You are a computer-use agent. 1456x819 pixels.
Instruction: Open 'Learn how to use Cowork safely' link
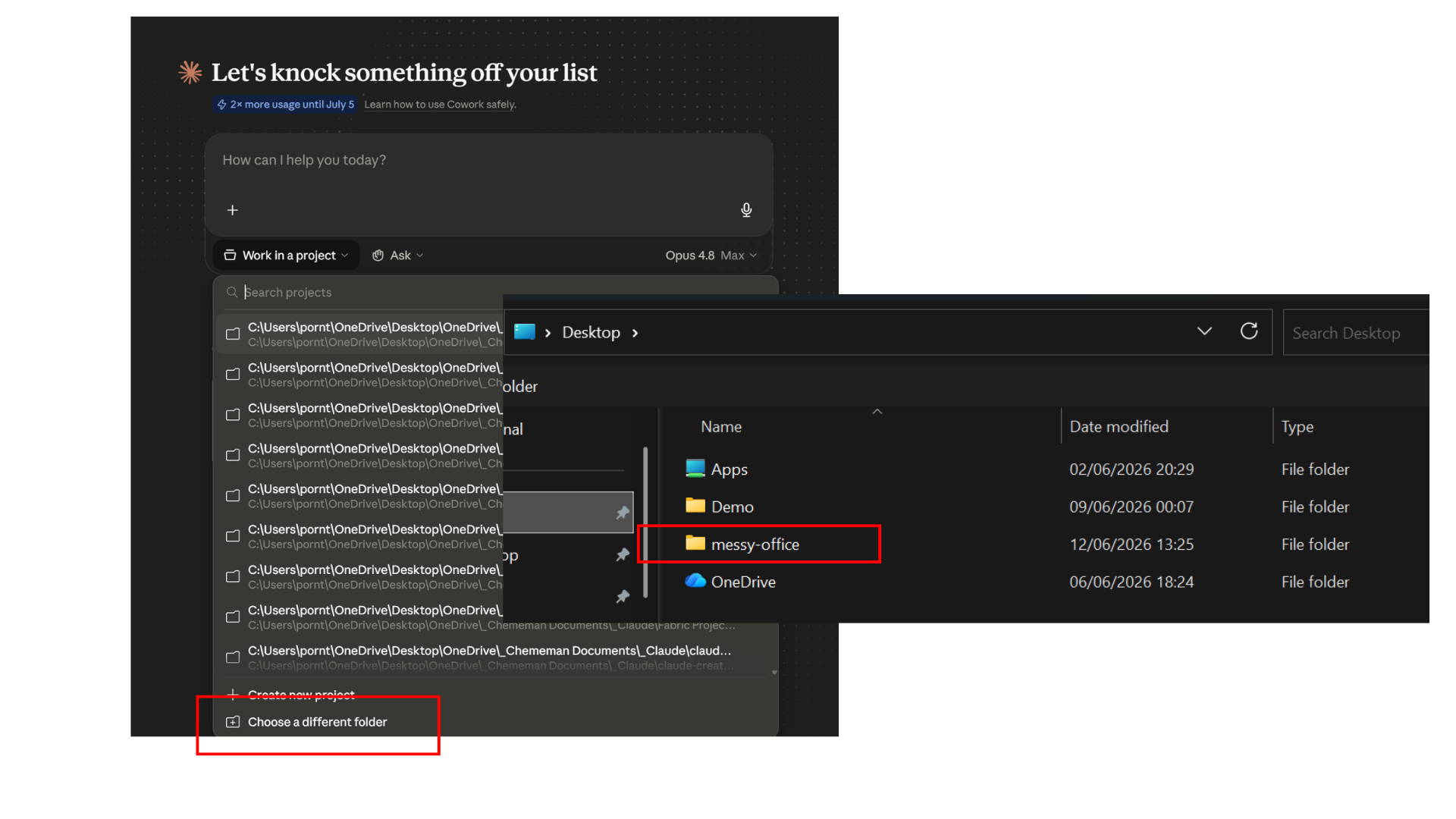(440, 105)
